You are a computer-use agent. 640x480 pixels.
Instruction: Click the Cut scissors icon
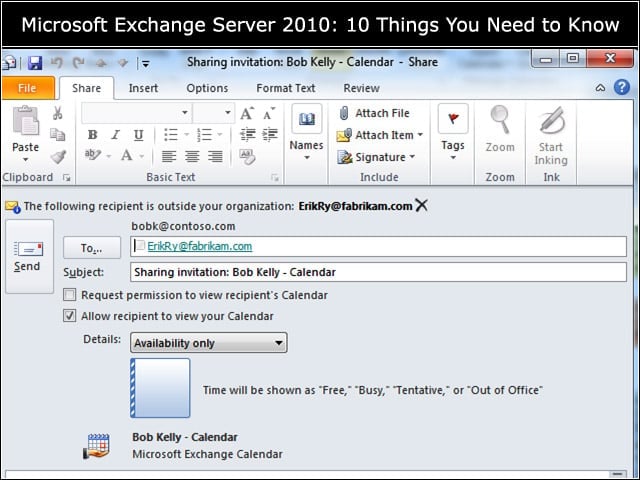coord(58,113)
